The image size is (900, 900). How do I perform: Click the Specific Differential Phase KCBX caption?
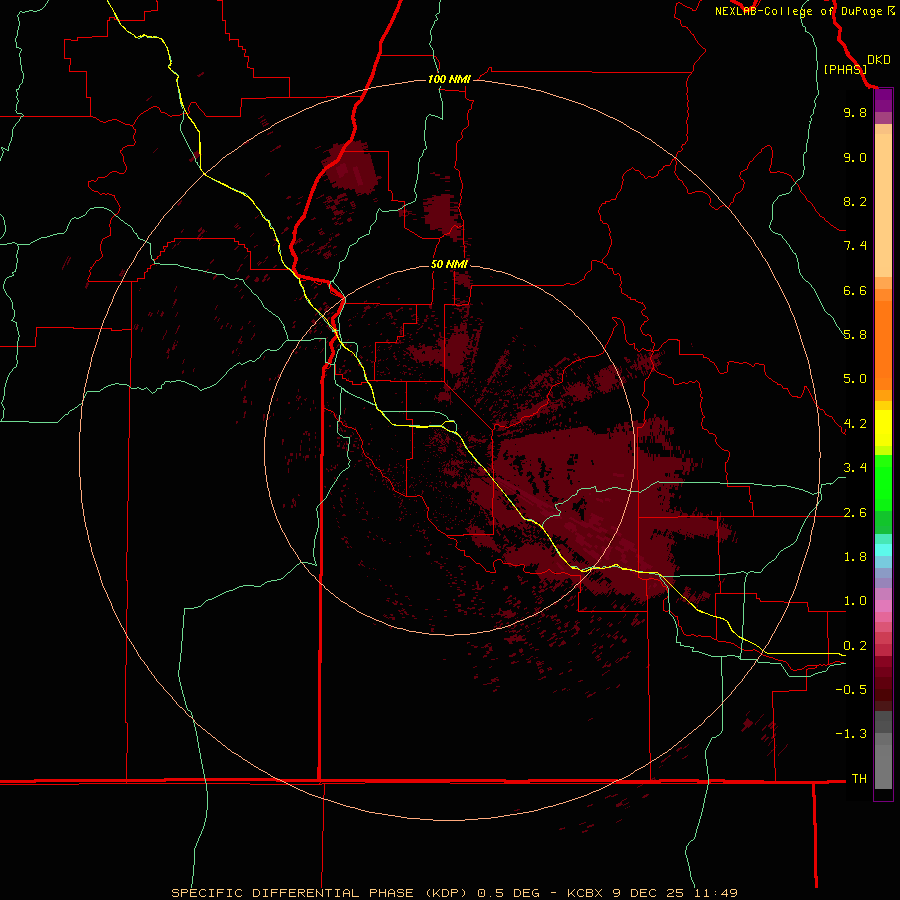tap(454, 893)
